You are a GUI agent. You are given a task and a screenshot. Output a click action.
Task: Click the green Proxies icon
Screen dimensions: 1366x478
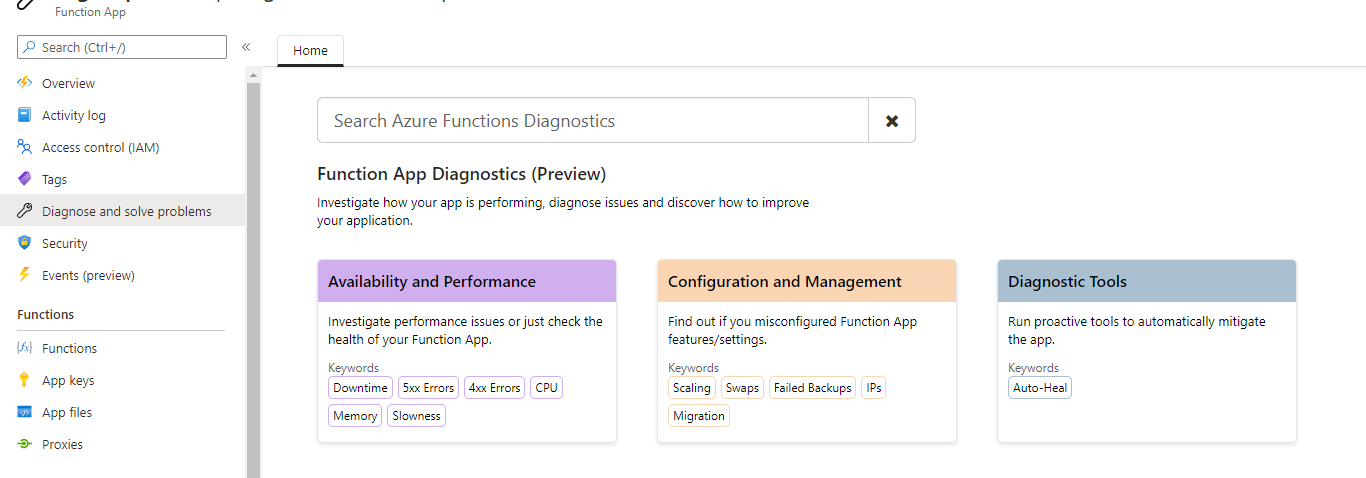click(x=25, y=444)
